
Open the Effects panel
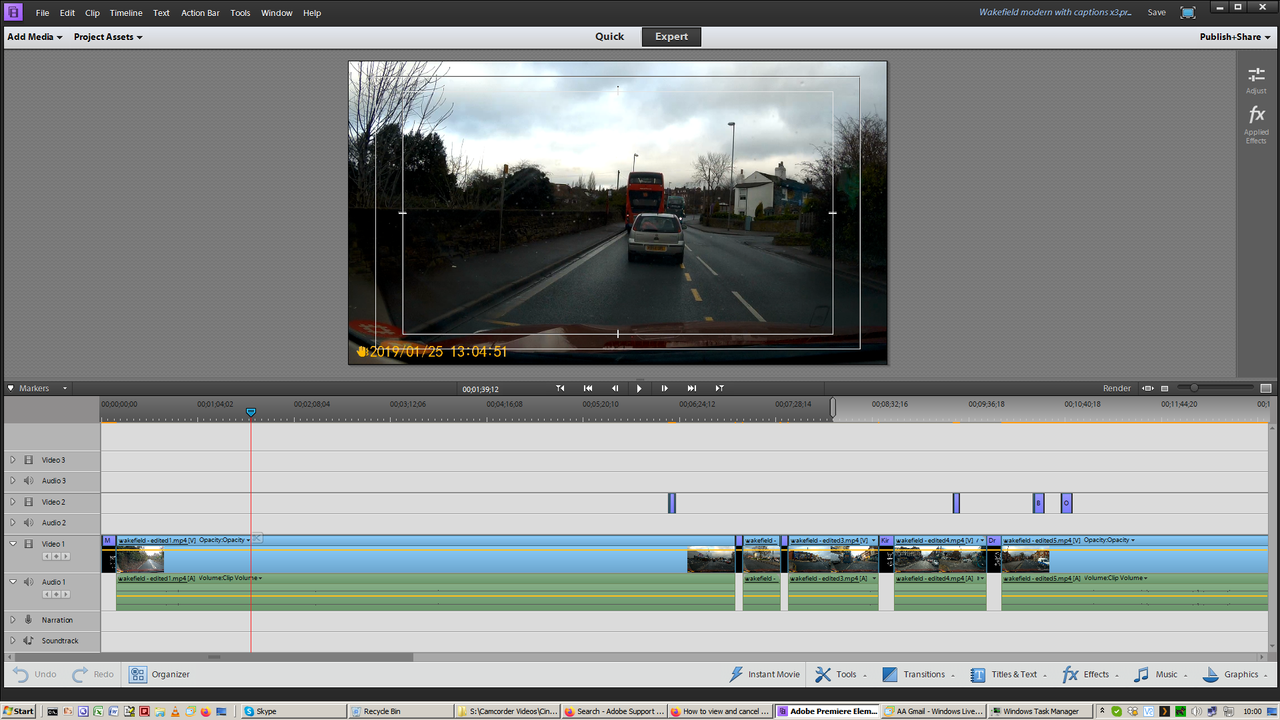[1090, 674]
